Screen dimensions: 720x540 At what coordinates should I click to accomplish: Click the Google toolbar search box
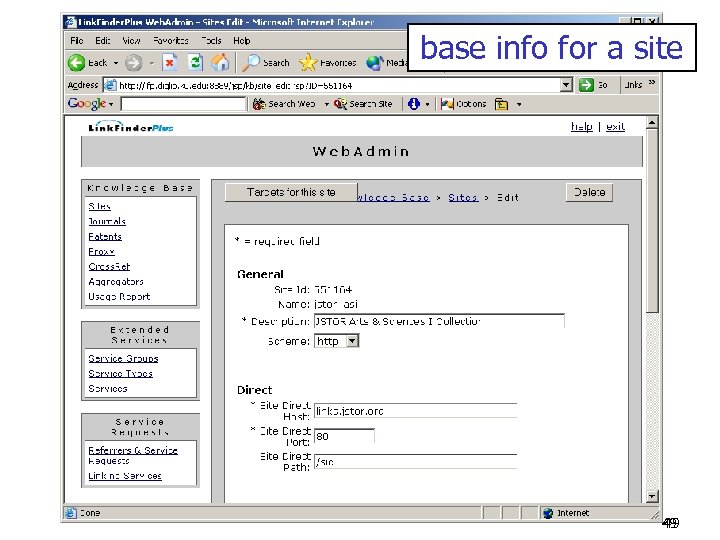(x=183, y=104)
